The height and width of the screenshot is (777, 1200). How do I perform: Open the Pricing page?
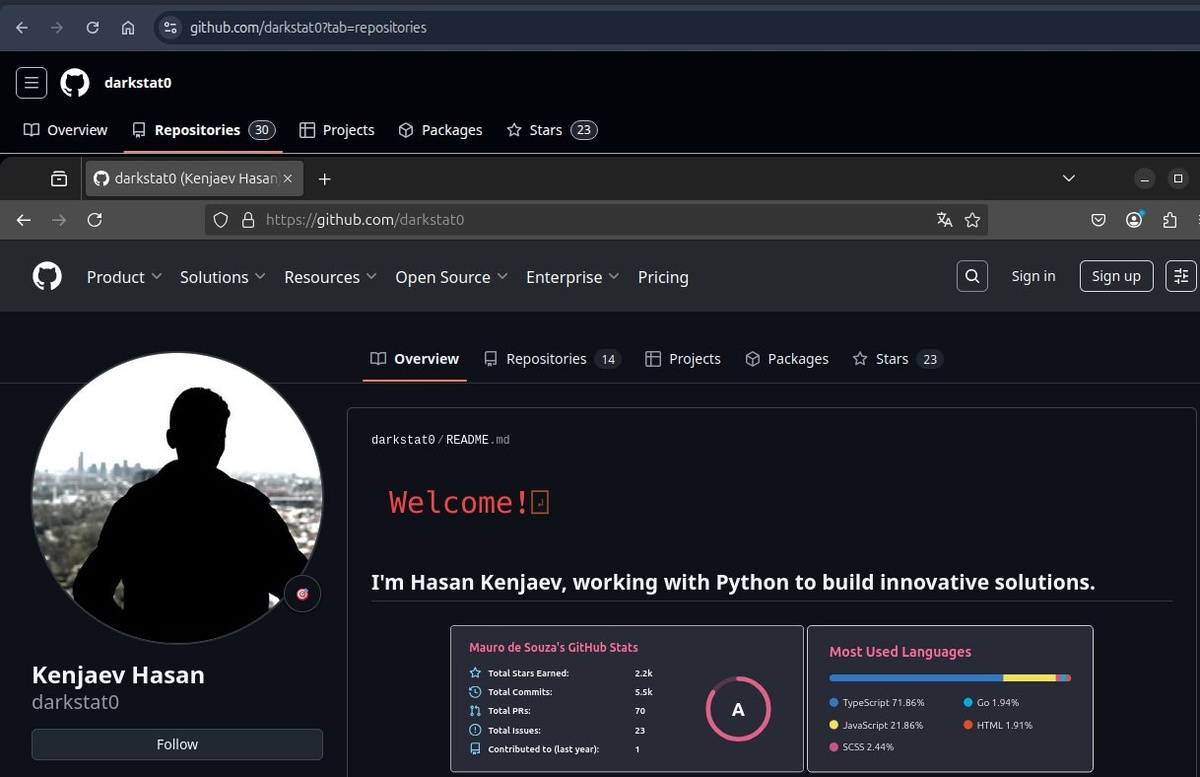tap(663, 277)
